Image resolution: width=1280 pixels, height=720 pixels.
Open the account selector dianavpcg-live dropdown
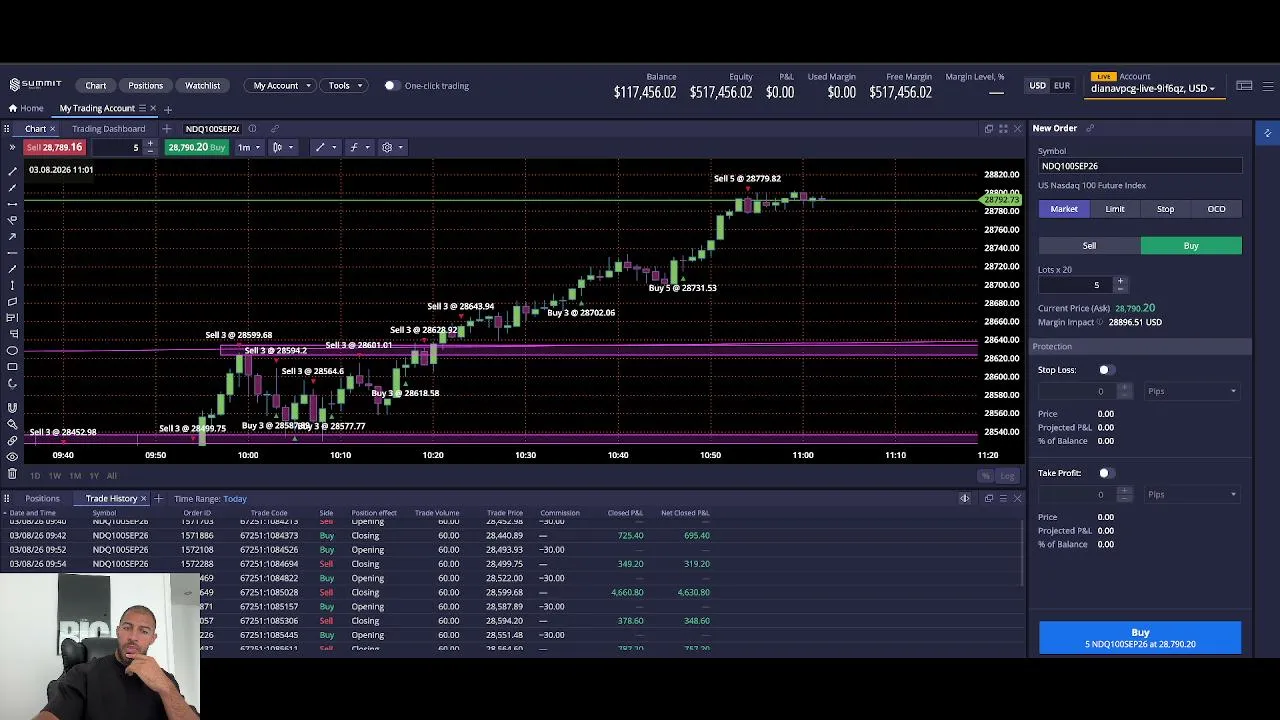pyautogui.click(x=1153, y=88)
